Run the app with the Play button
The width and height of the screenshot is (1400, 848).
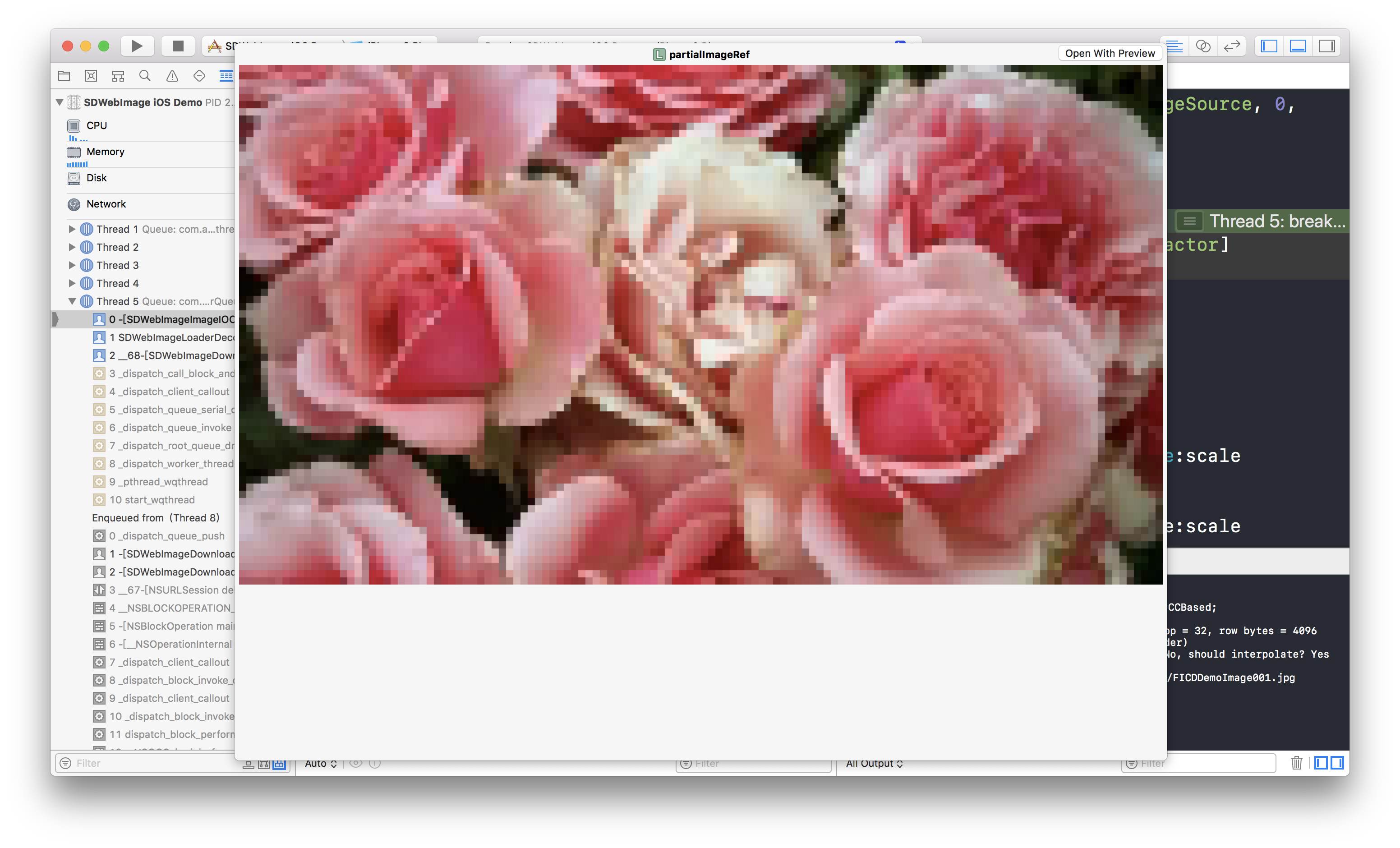137,46
